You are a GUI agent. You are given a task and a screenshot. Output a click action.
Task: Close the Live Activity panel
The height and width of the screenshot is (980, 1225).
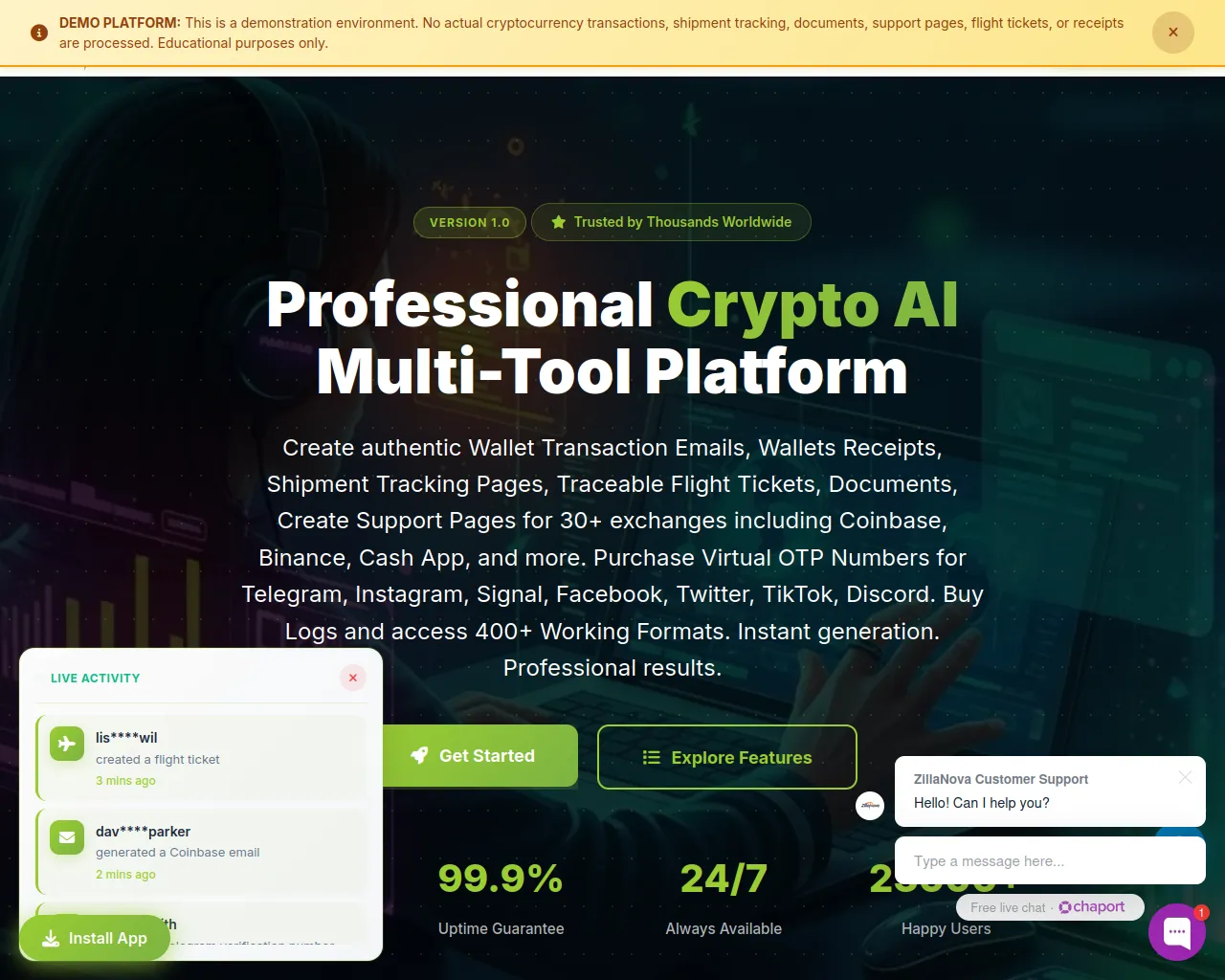[353, 678]
